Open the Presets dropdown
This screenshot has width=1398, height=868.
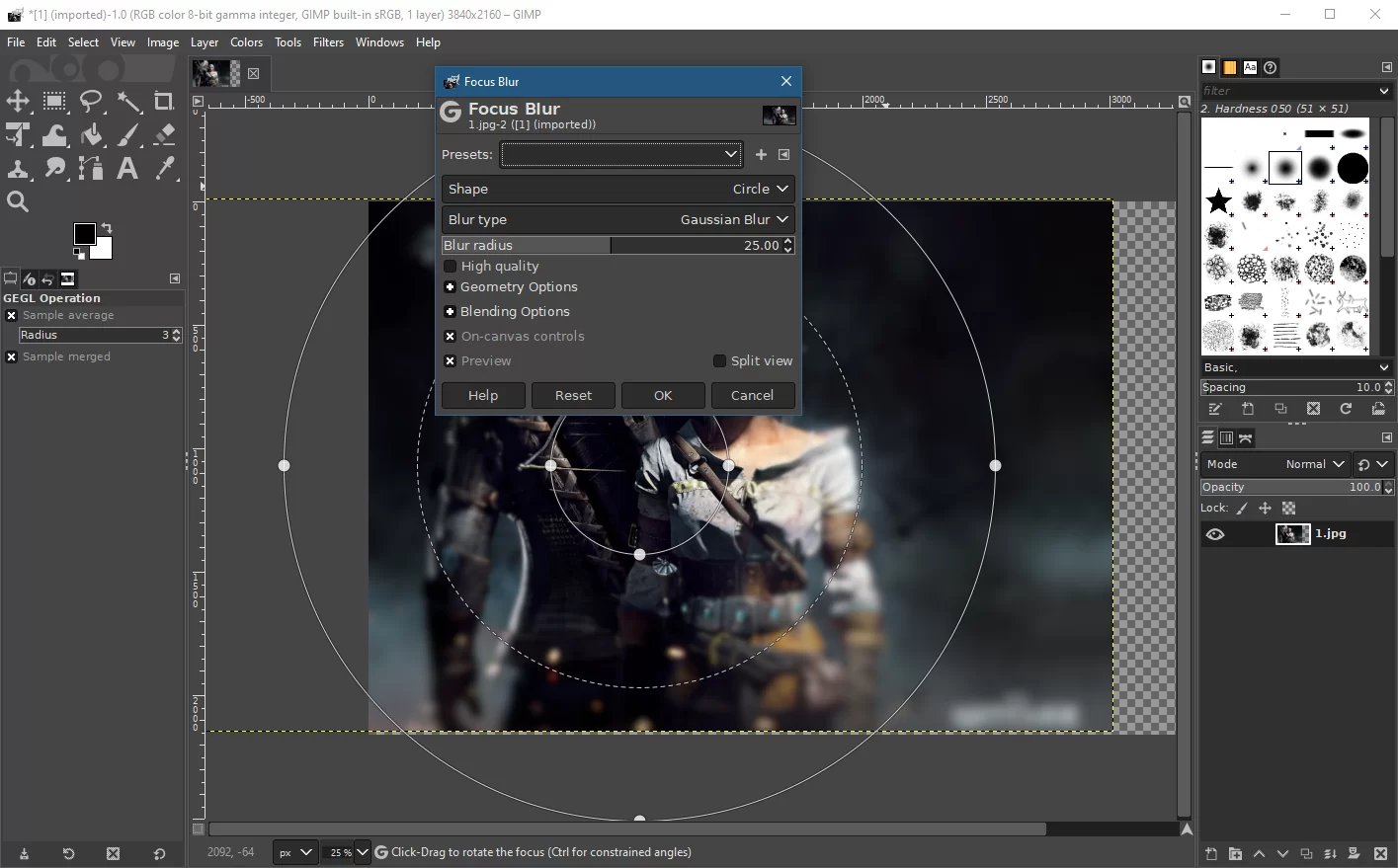[621, 155]
